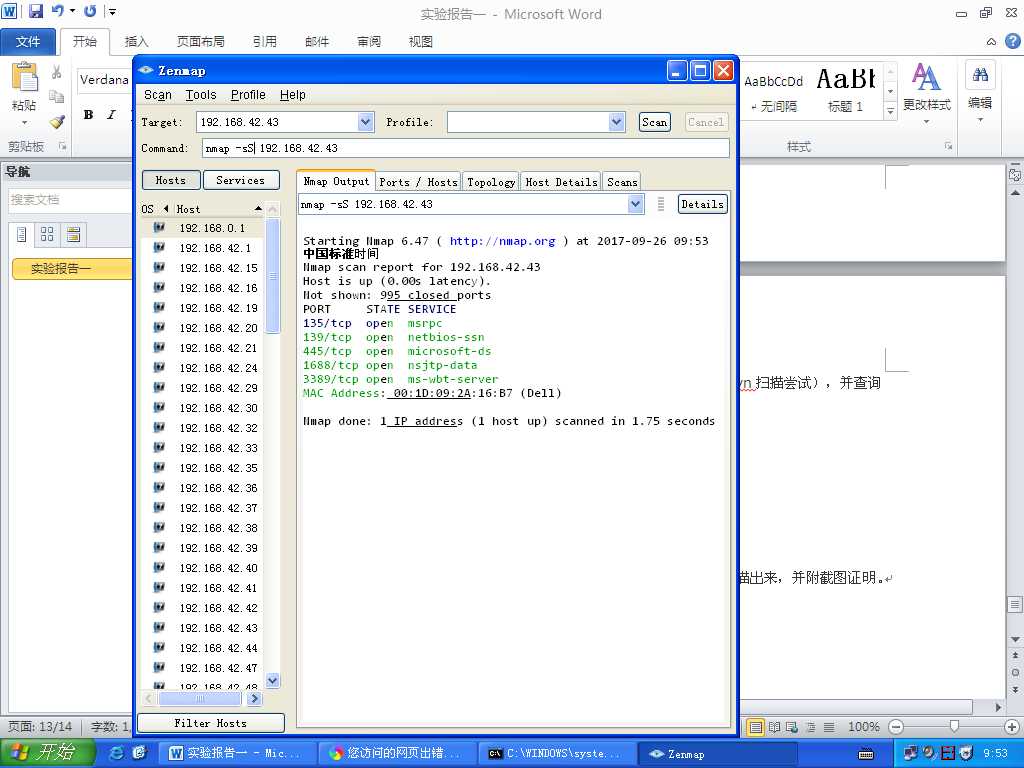Expand the Profile combo box arrow
This screenshot has width=1024, height=768.
(616, 122)
